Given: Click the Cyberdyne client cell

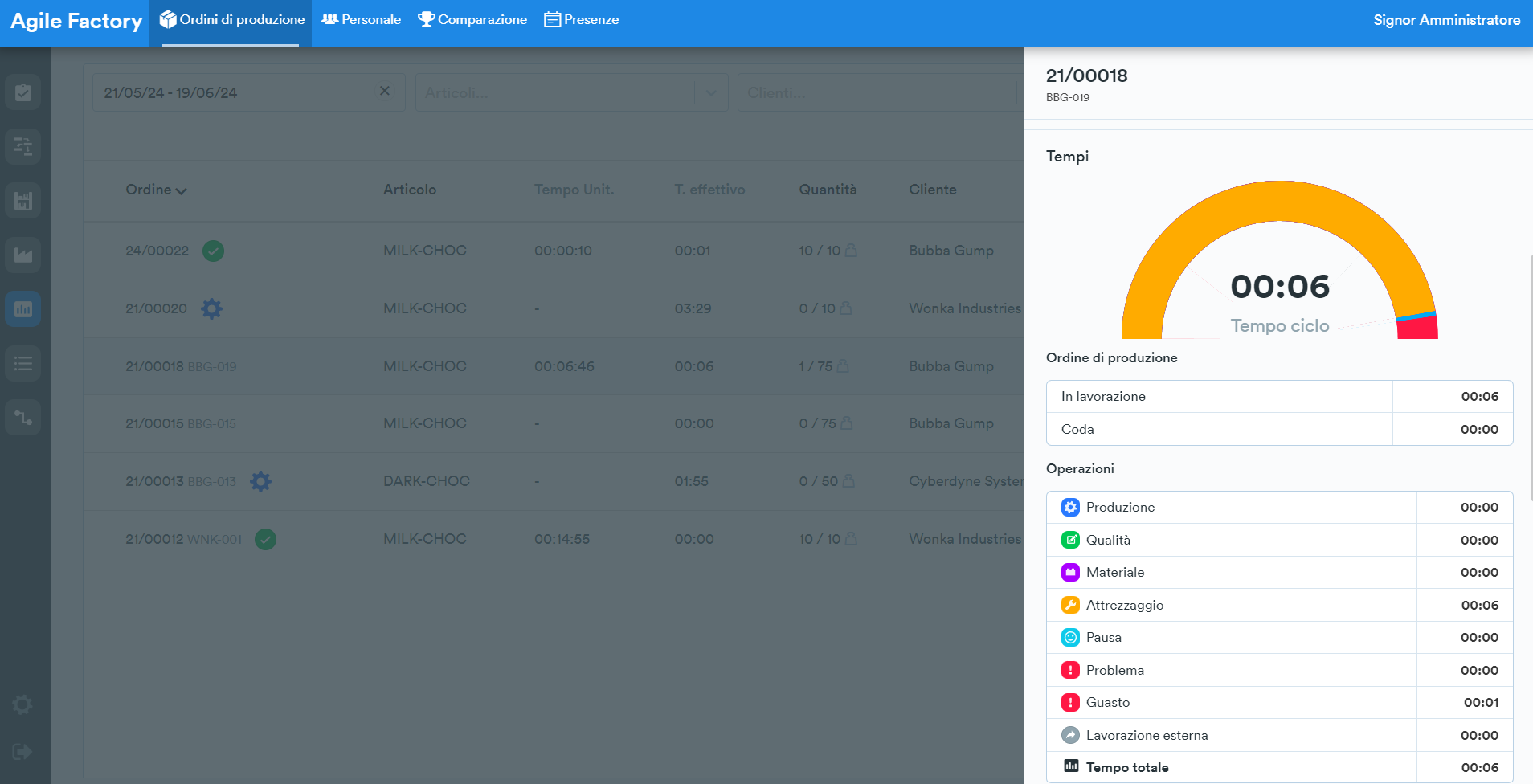Looking at the screenshot, I should point(967,481).
